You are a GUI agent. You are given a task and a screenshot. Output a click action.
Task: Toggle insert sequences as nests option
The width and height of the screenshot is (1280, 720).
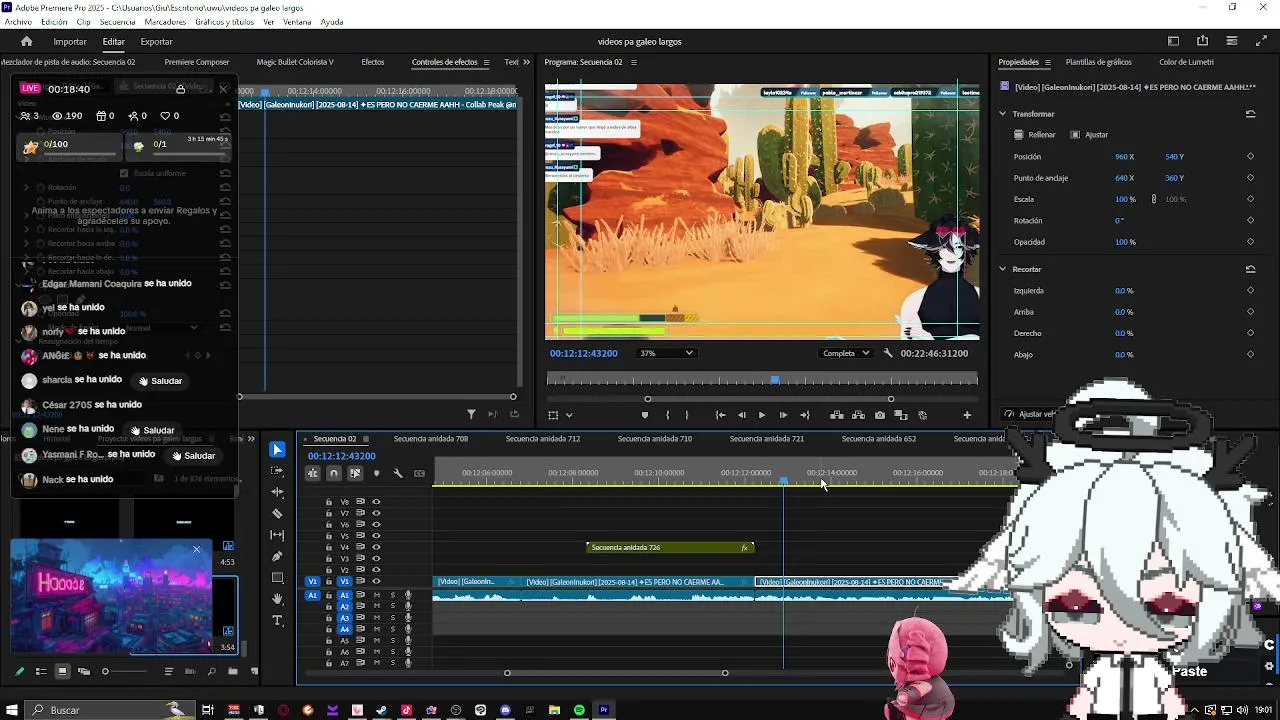(x=313, y=473)
